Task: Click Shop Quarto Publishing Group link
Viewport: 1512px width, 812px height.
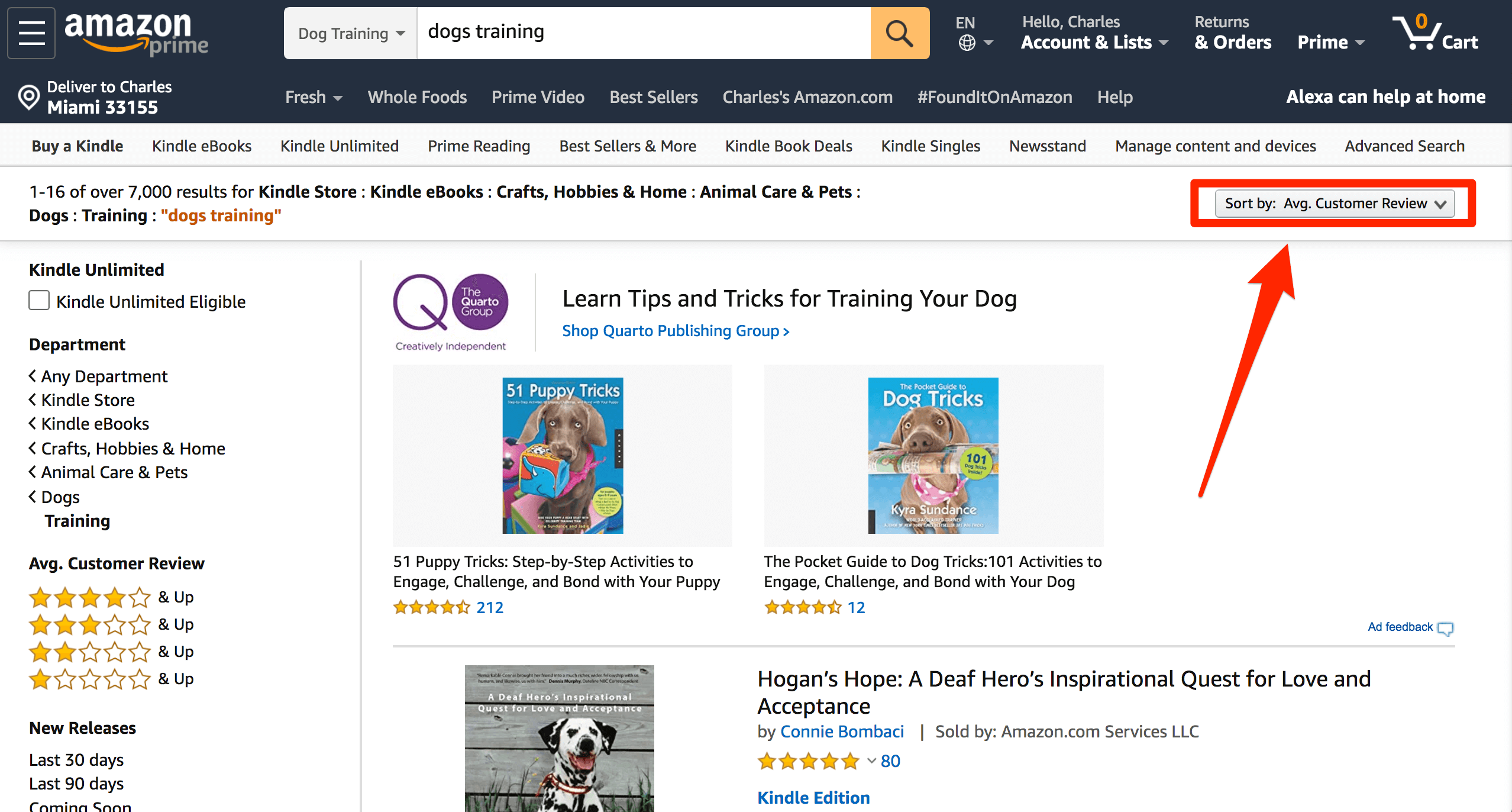Action: [674, 330]
